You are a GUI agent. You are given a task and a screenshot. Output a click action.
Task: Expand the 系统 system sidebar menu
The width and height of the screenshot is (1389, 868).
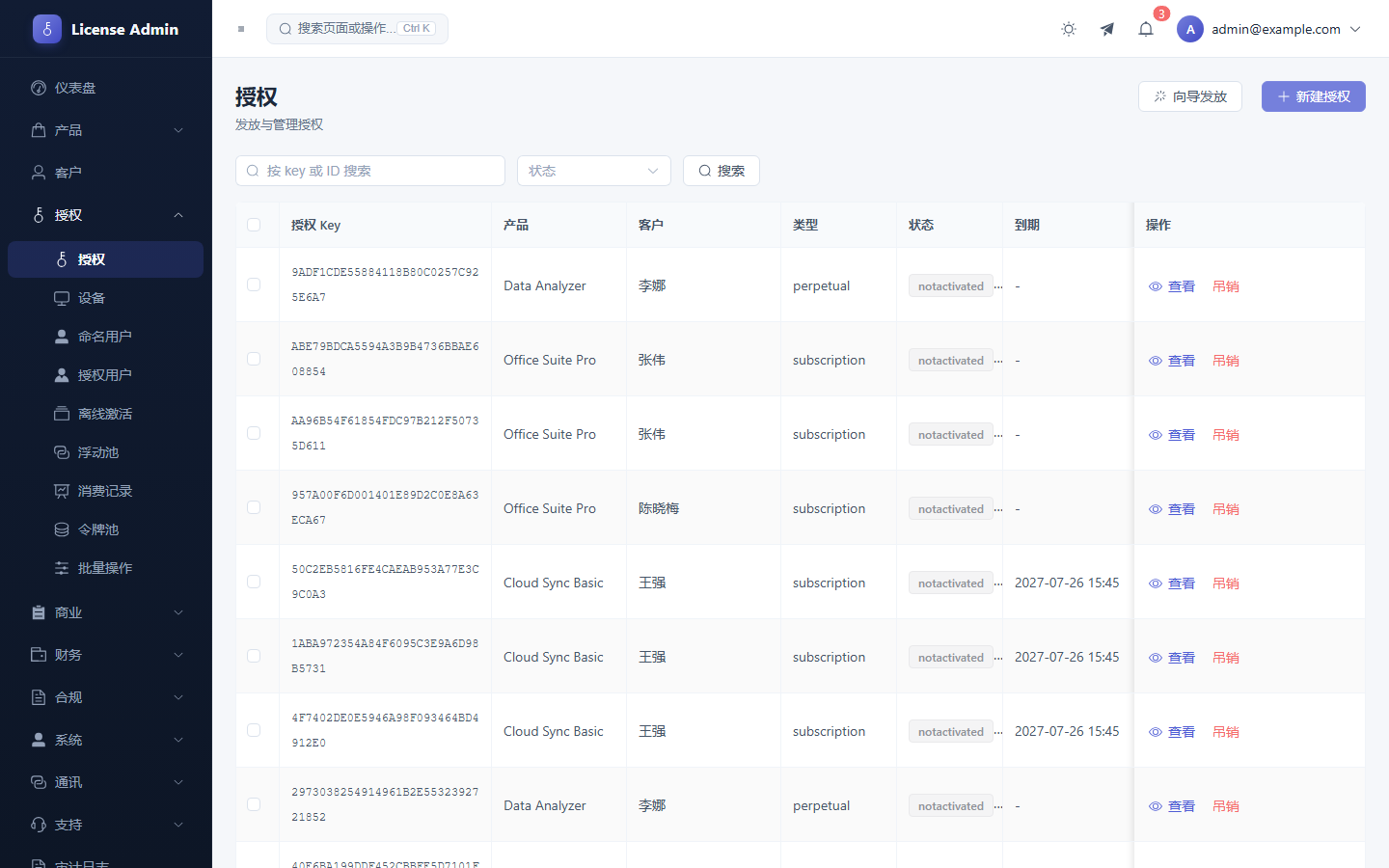[x=106, y=740]
